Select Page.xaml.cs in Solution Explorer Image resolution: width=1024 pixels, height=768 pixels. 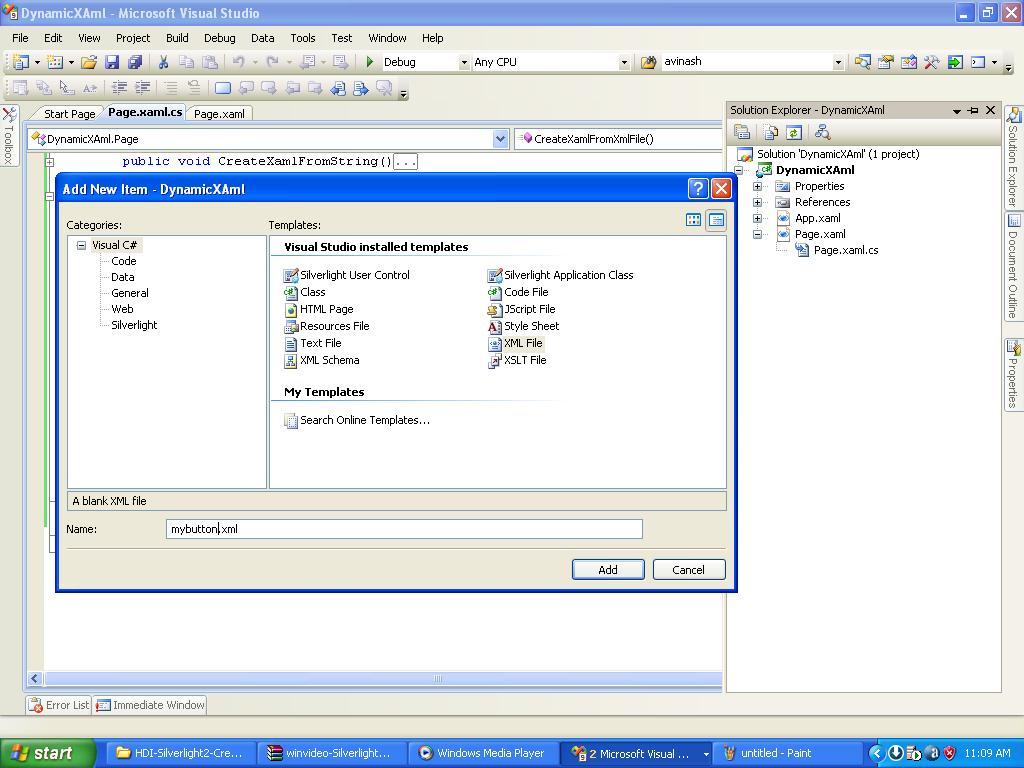(846, 250)
